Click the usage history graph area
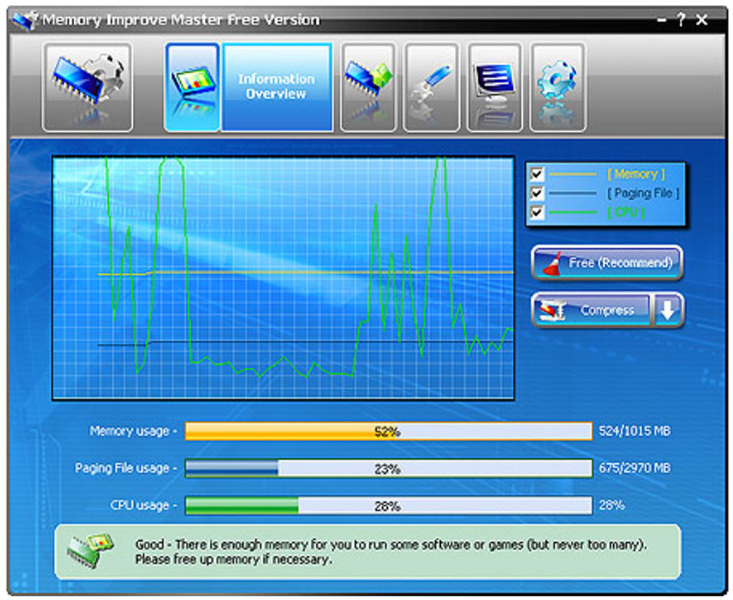 tap(283, 278)
